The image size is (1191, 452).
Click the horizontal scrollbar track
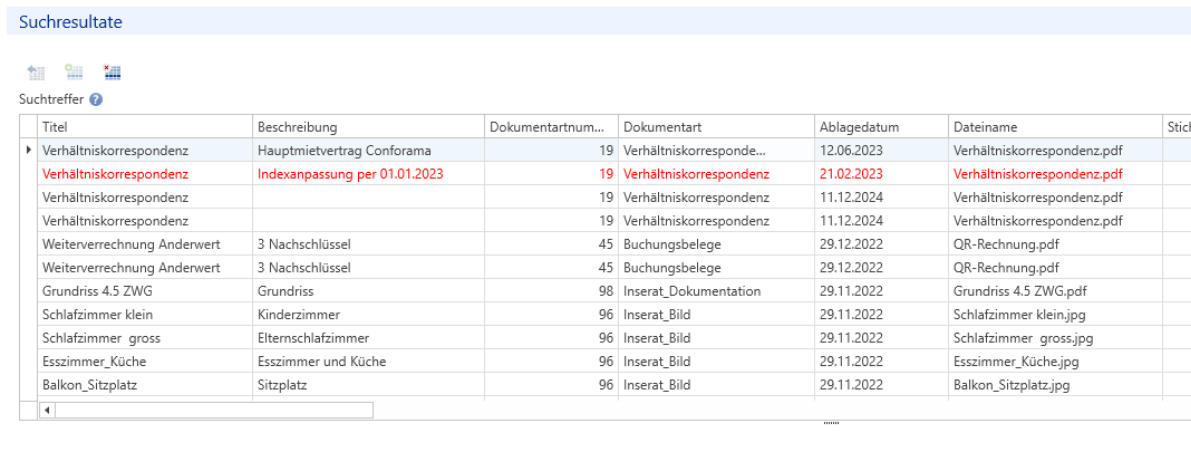point(214,410)
